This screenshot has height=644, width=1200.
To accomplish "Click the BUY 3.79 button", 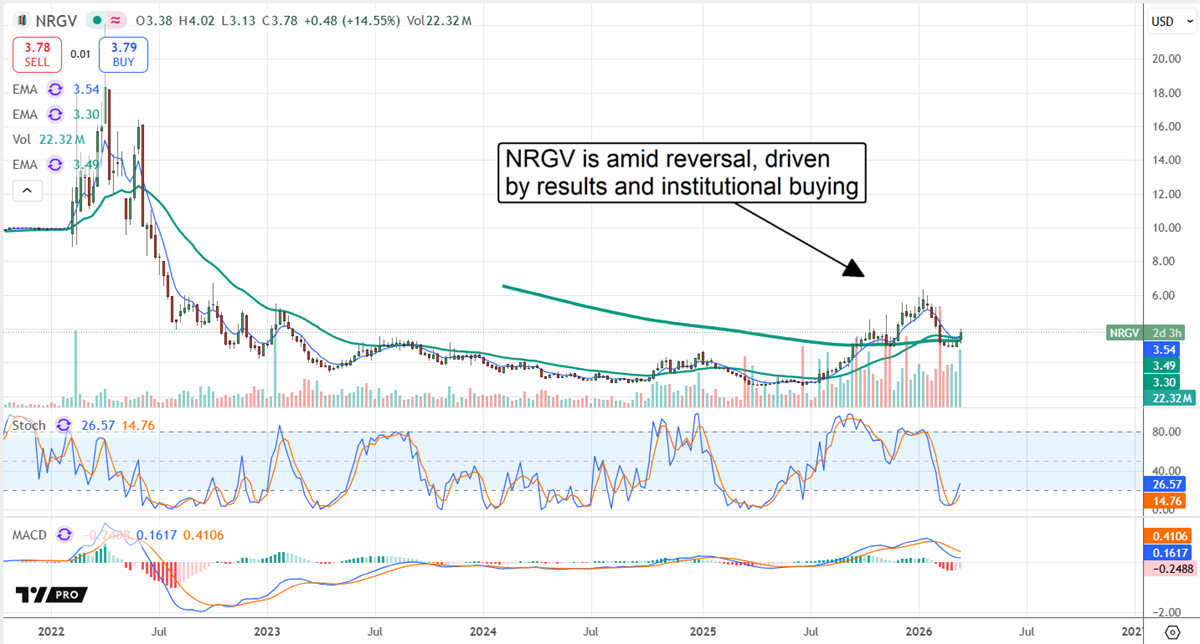I will click(122, 55).
